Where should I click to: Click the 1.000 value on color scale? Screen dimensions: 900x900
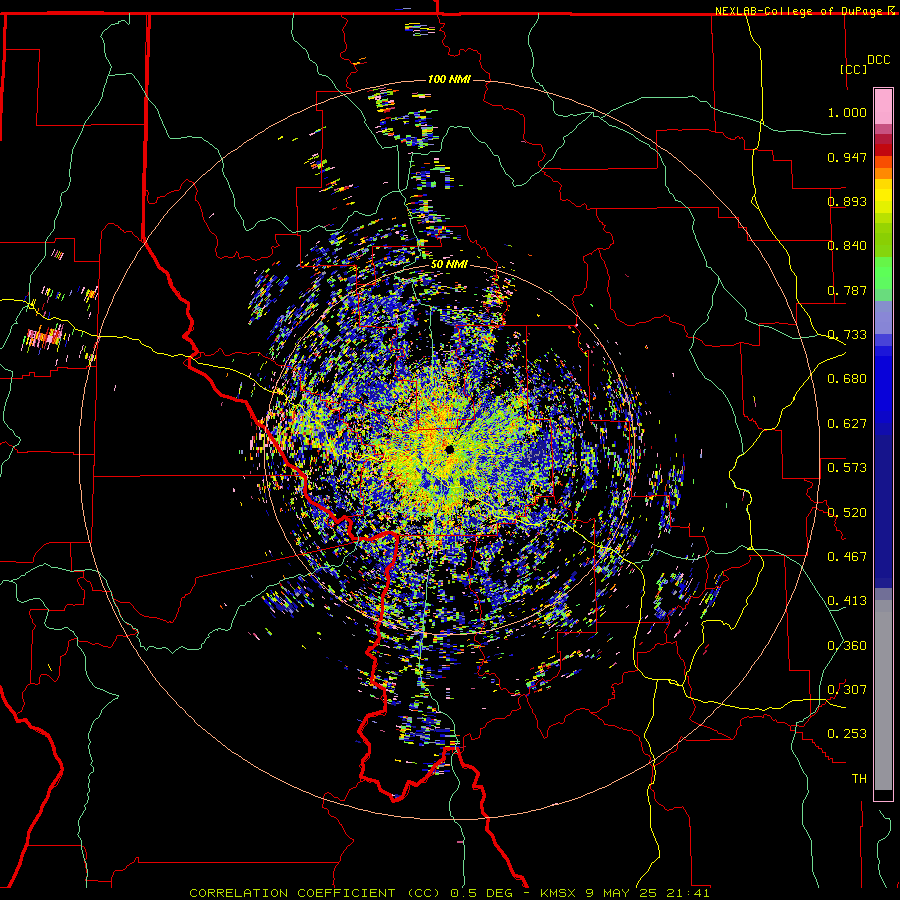point(847,112)
